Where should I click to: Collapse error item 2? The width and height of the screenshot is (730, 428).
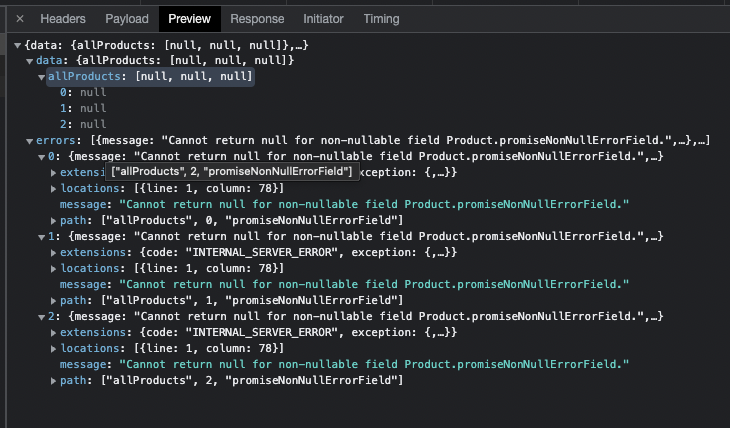click(x=41, y=318)
